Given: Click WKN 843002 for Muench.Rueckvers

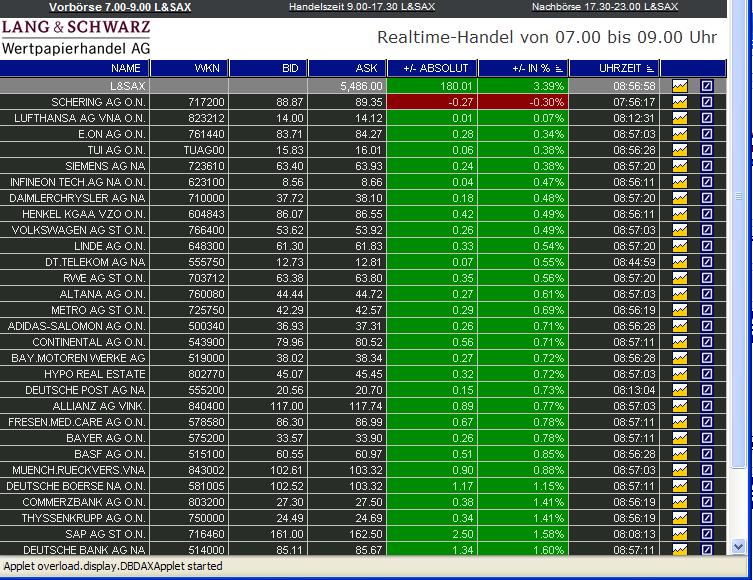Looking at the screenshot, I should (x=206, y=470).
